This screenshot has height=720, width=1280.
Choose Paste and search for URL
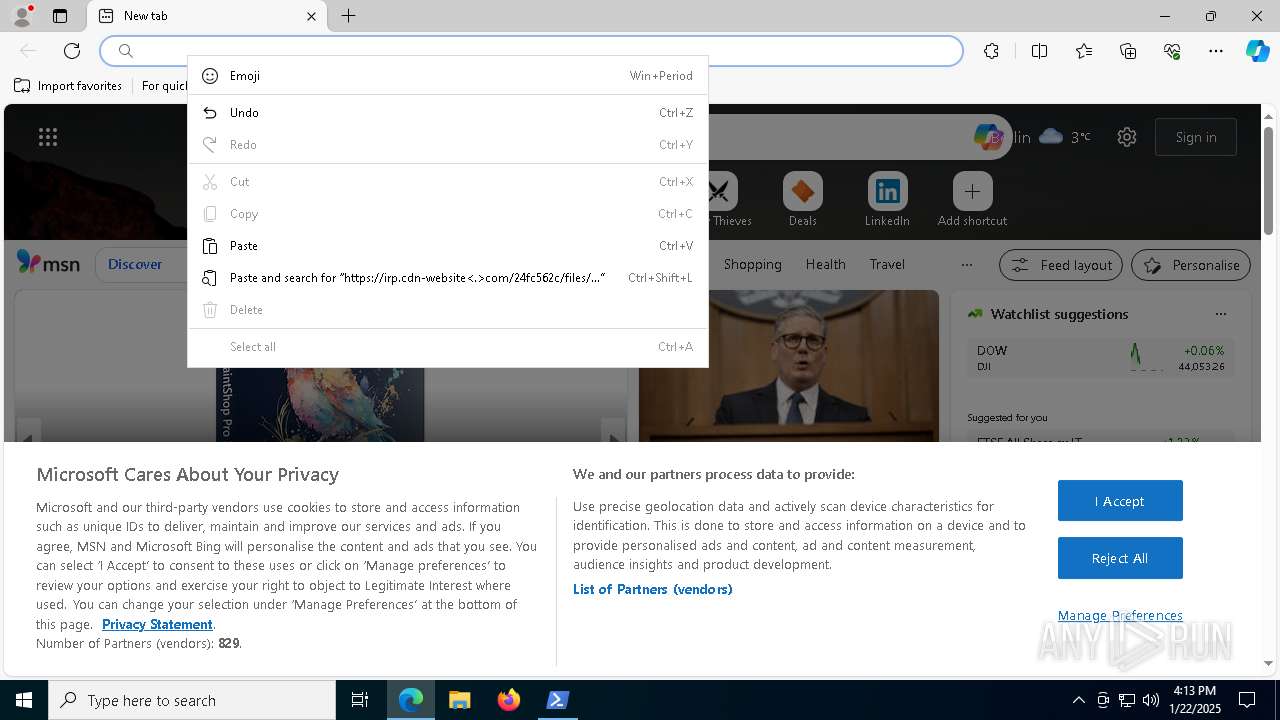[448, 278]
